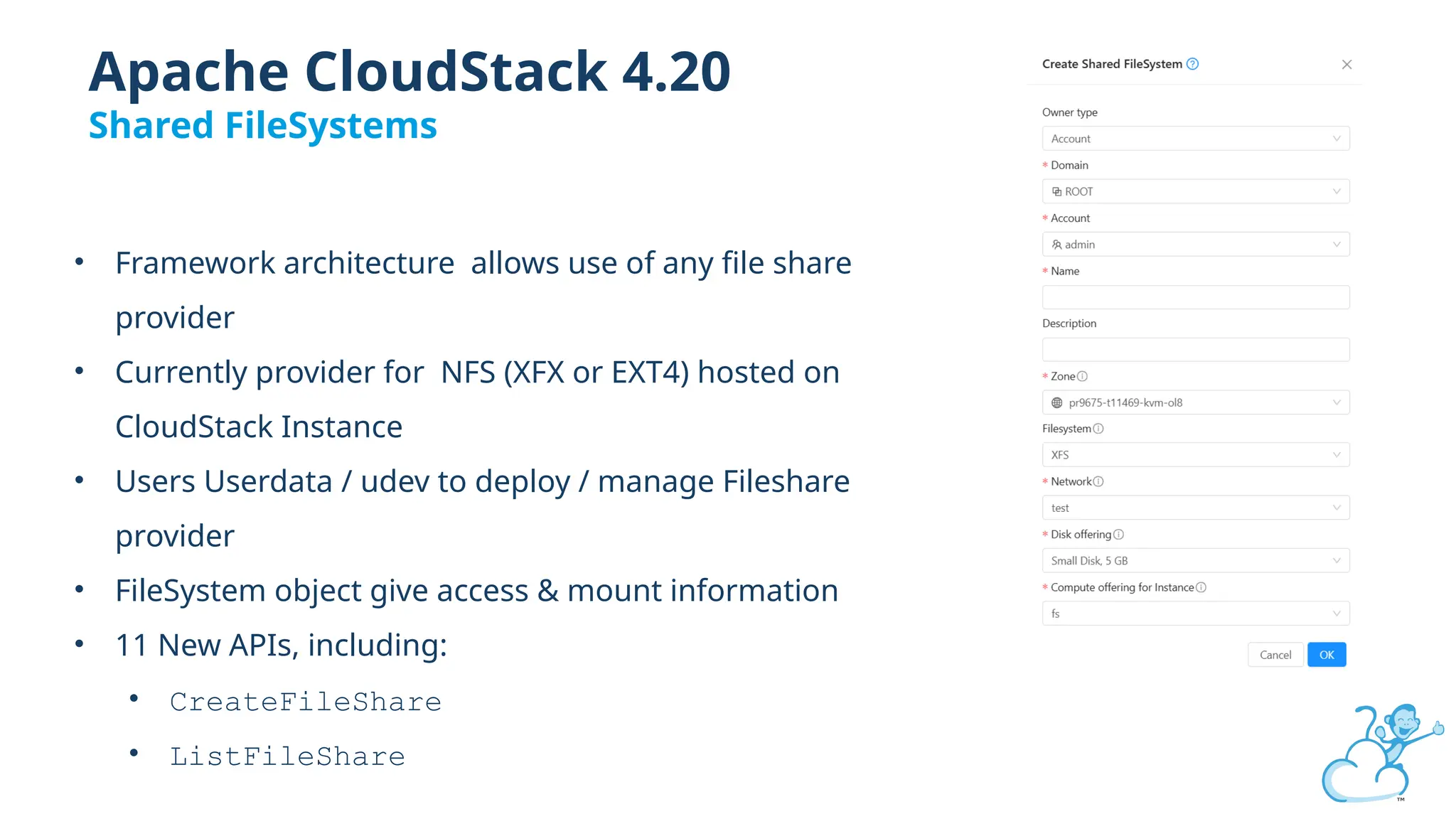Click the globe icon in Zone field

1057,402
